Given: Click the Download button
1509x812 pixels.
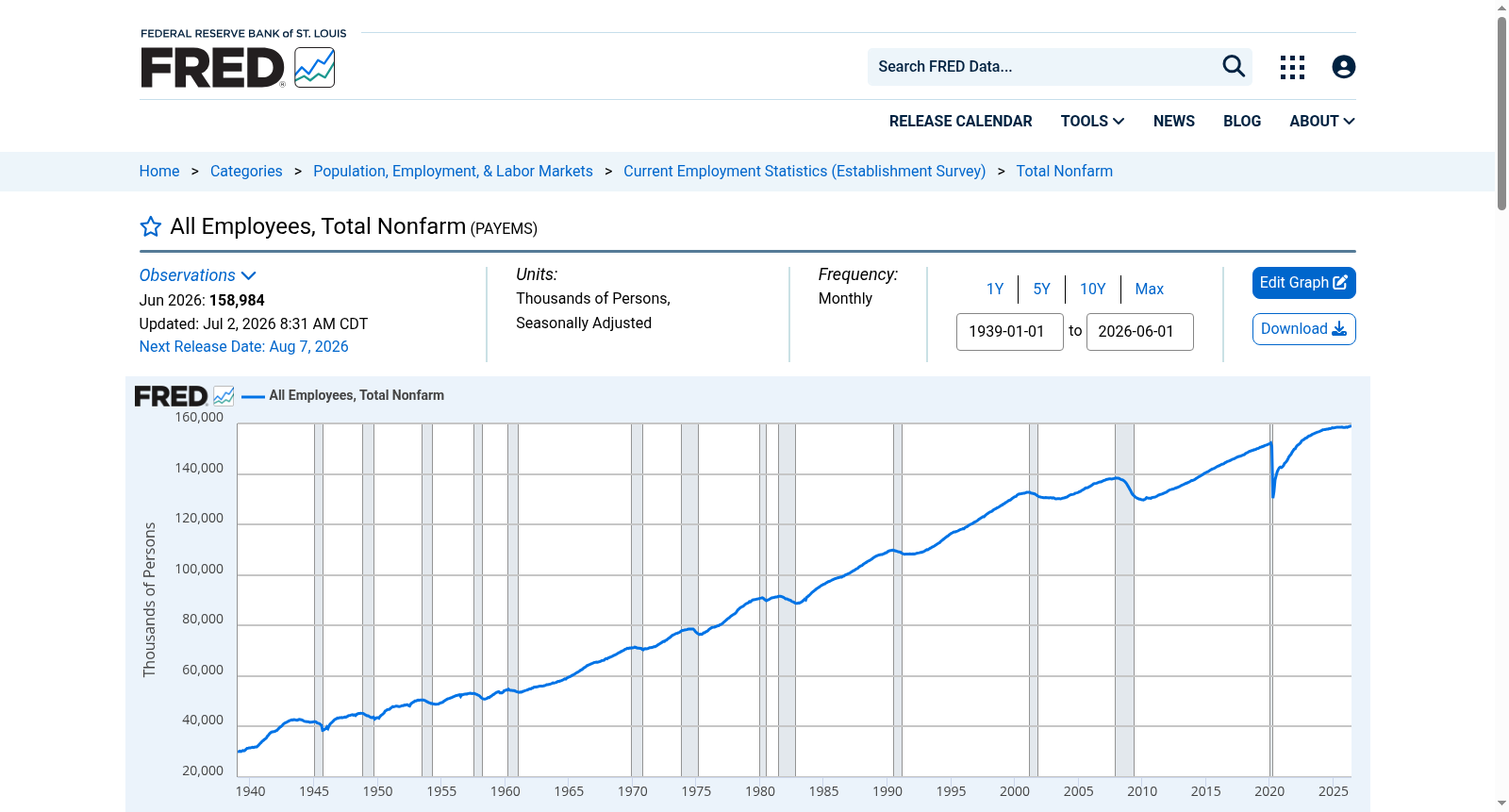Looking at the screenshot, I should coord(1303,329).
